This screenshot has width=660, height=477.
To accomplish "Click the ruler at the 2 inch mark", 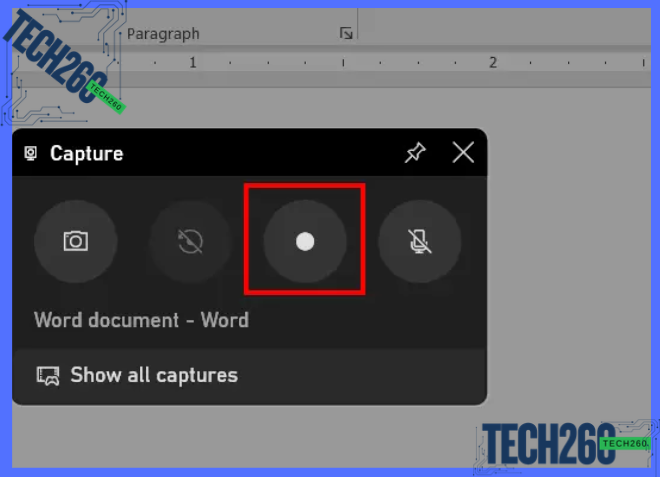I will [x=493, y=63].
